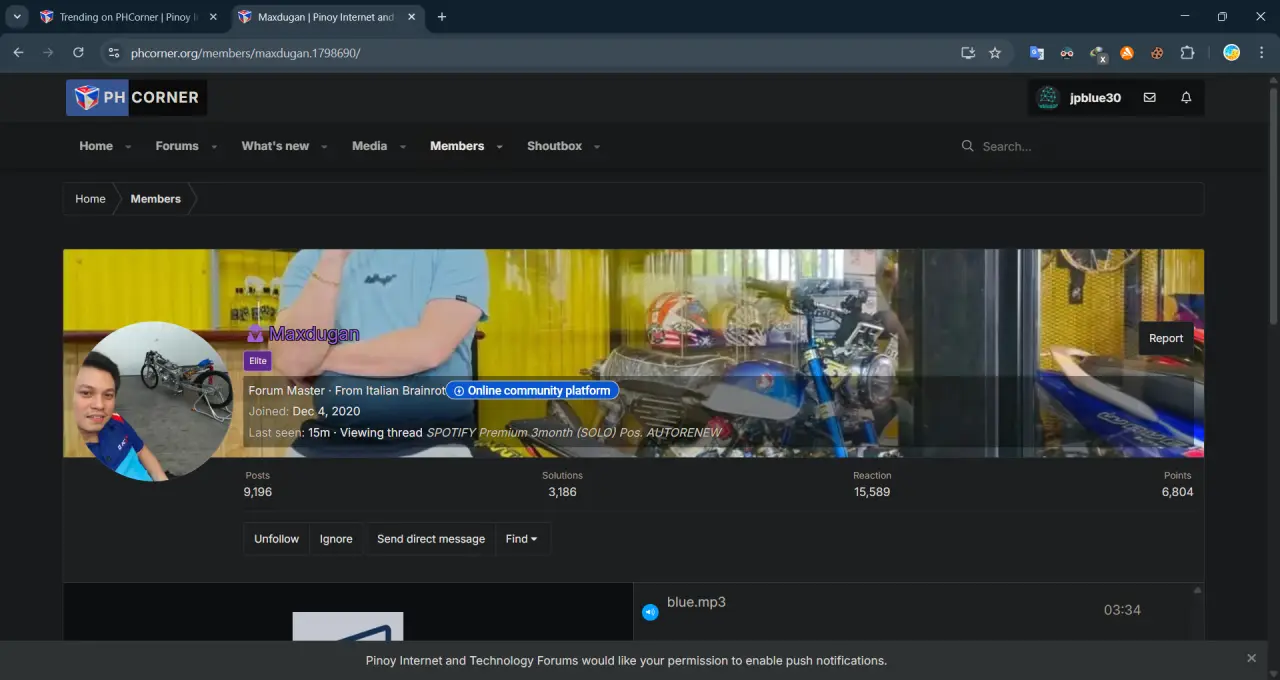The width and height of the screenshot is (1280, 680).
Task: Click the Unfollow button
Action: pos(276,539)
